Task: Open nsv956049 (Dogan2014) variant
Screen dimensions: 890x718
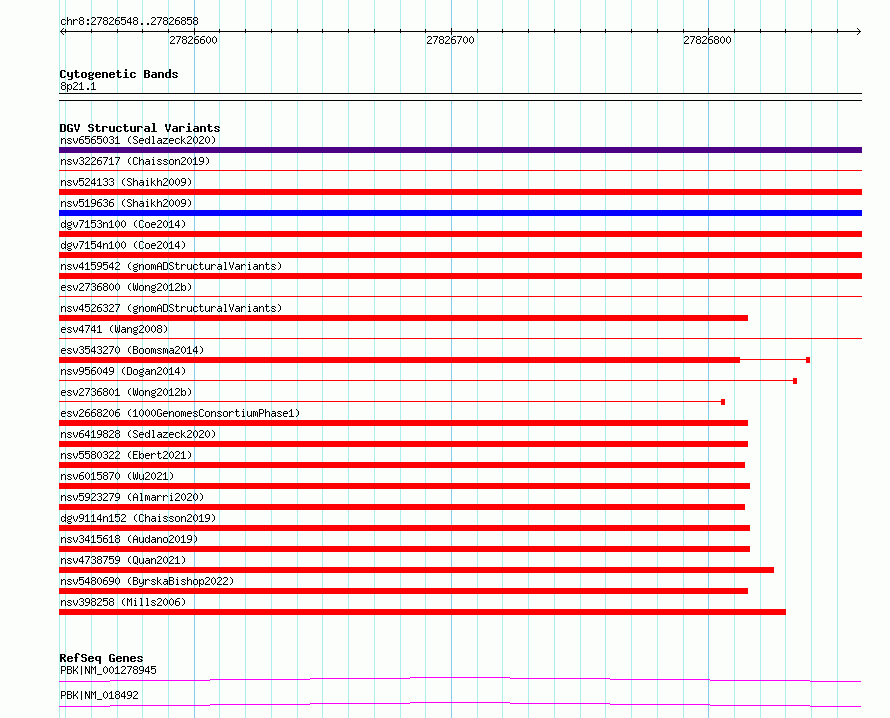Action: click(x=123, y=371)
